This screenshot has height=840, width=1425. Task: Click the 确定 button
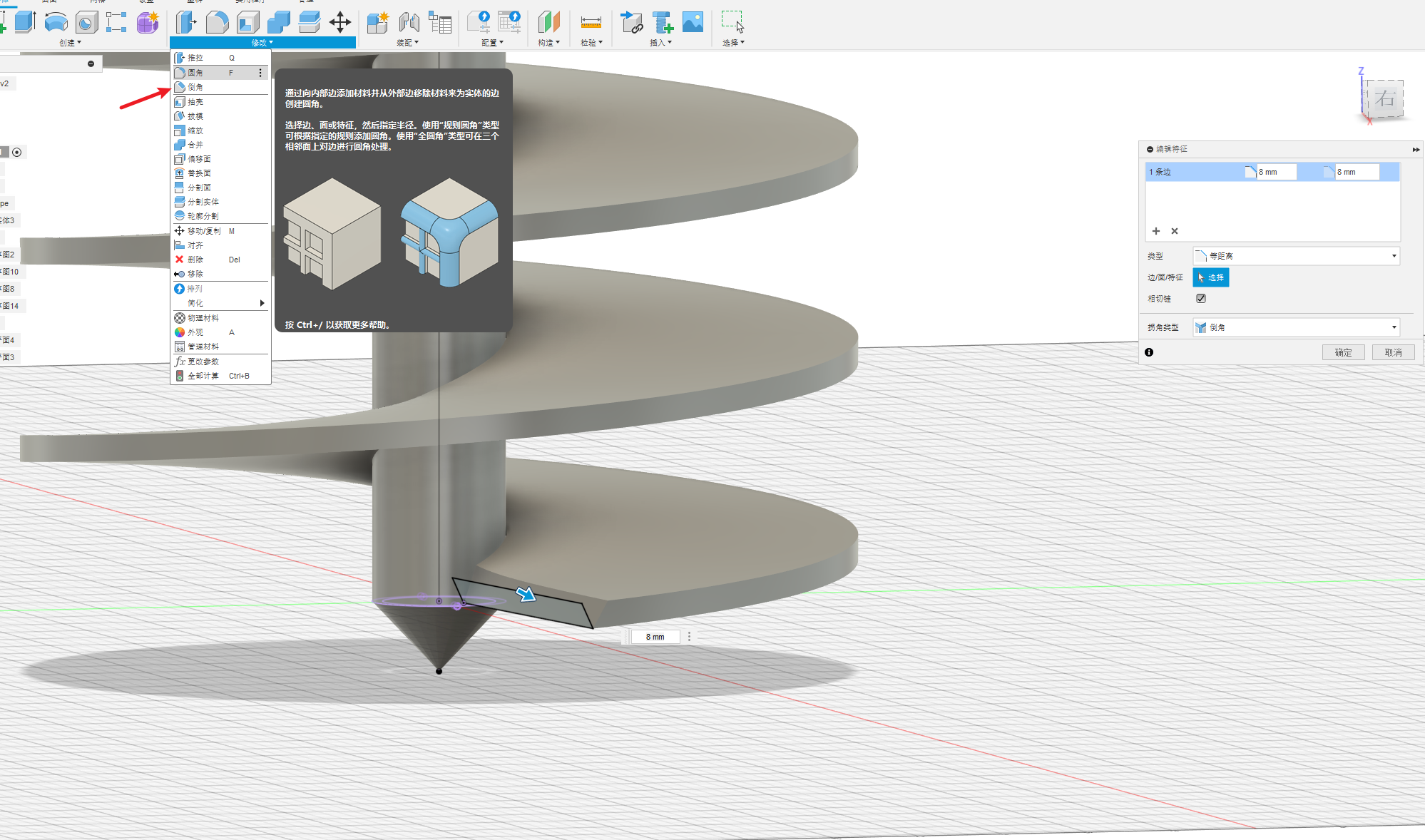1343,352
